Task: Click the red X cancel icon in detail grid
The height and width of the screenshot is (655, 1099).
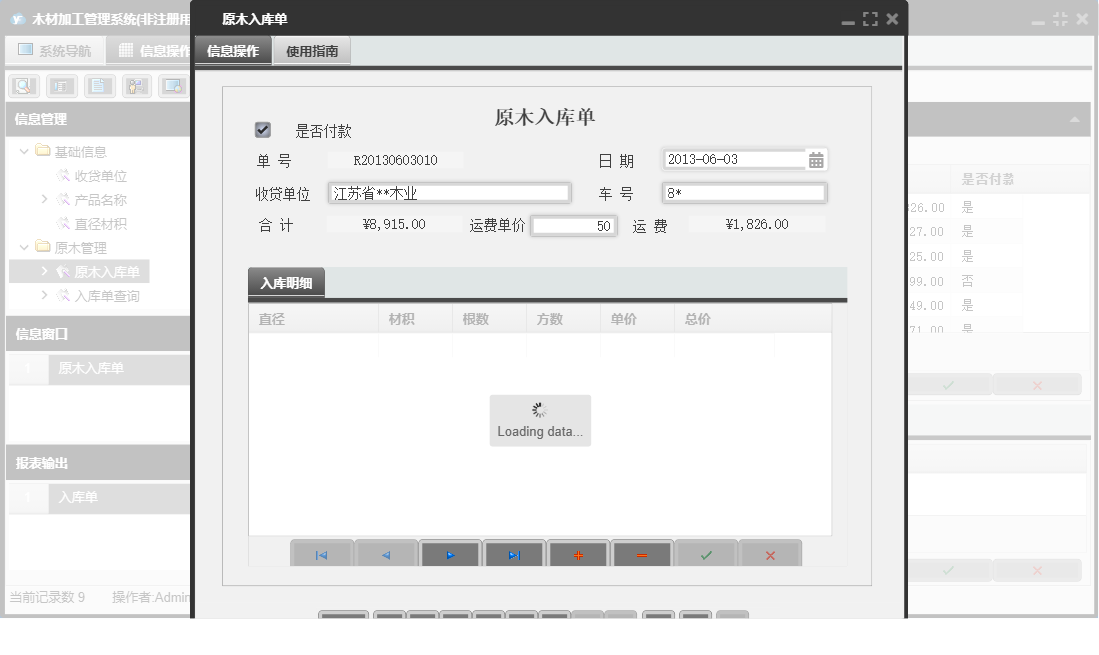Action: click(770, 552)
